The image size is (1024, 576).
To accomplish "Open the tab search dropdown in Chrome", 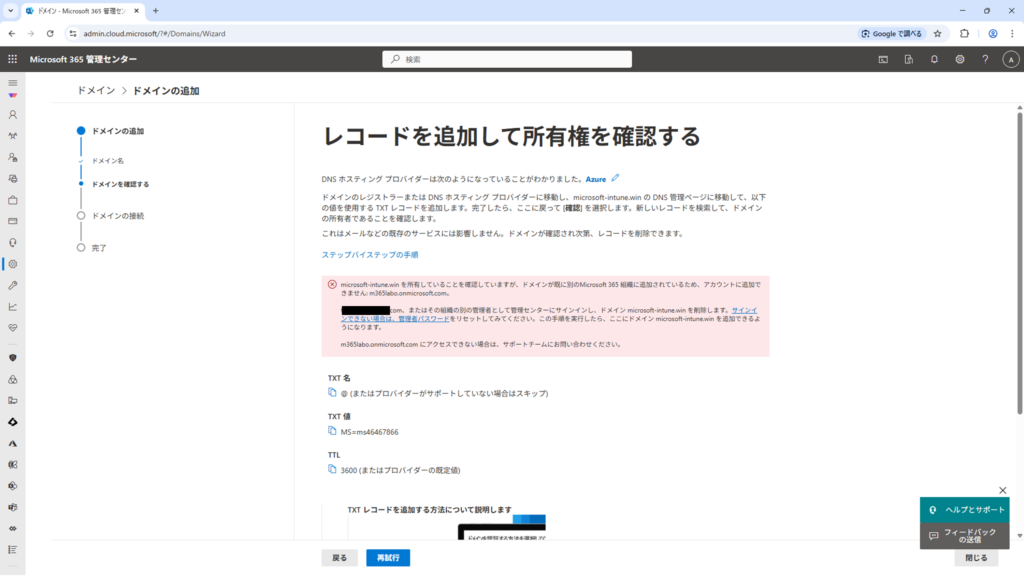I will point(10,10).
